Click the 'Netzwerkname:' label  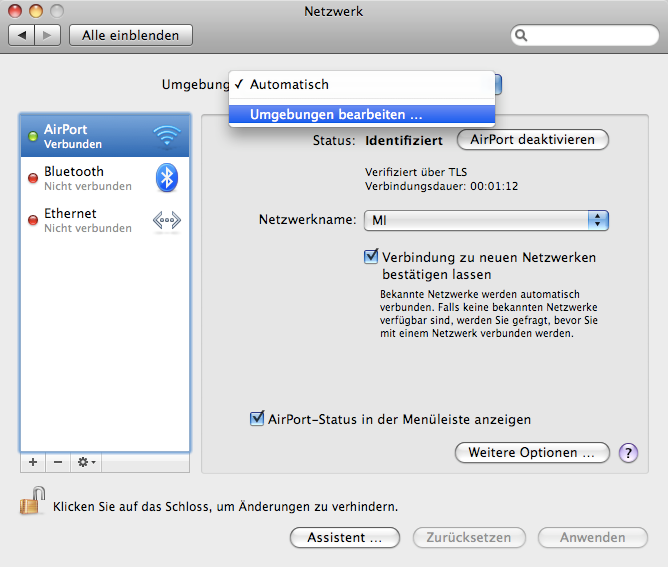point(307,219)
